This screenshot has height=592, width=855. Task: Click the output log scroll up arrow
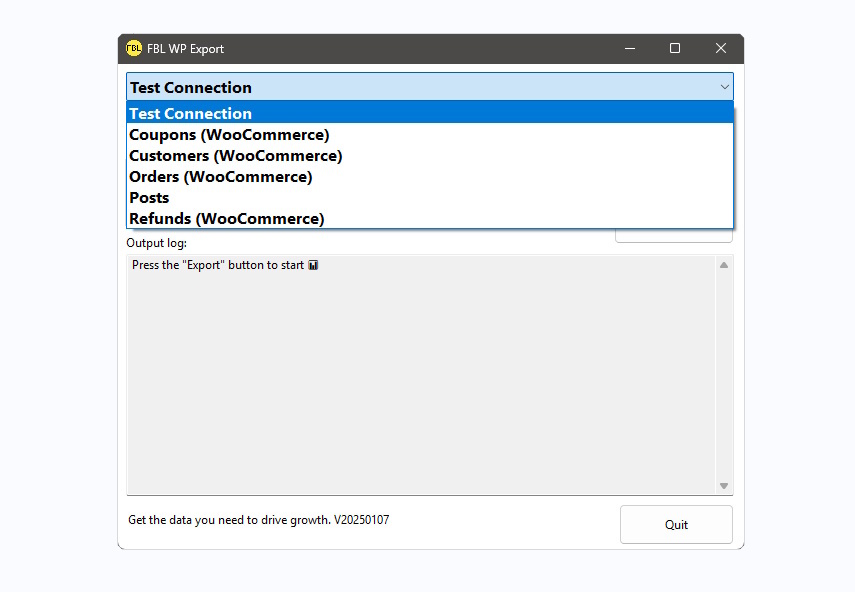[x=724, y=265]
